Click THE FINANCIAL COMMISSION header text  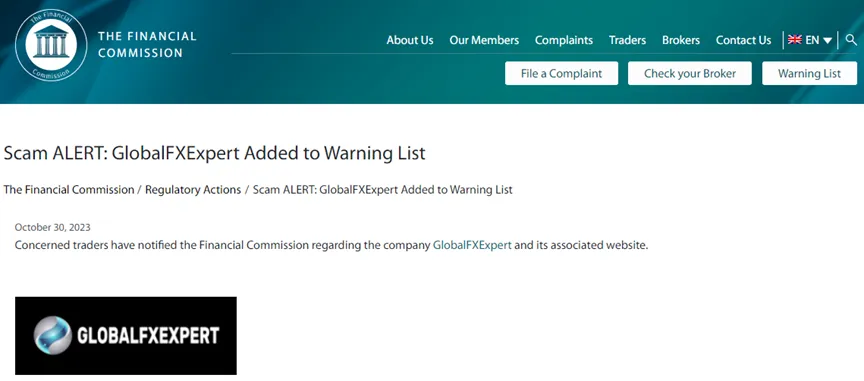coord(147,45)
